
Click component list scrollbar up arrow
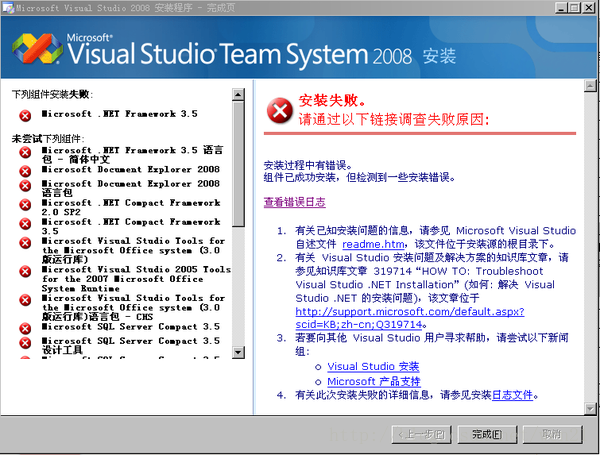click(x=238, y=94)
